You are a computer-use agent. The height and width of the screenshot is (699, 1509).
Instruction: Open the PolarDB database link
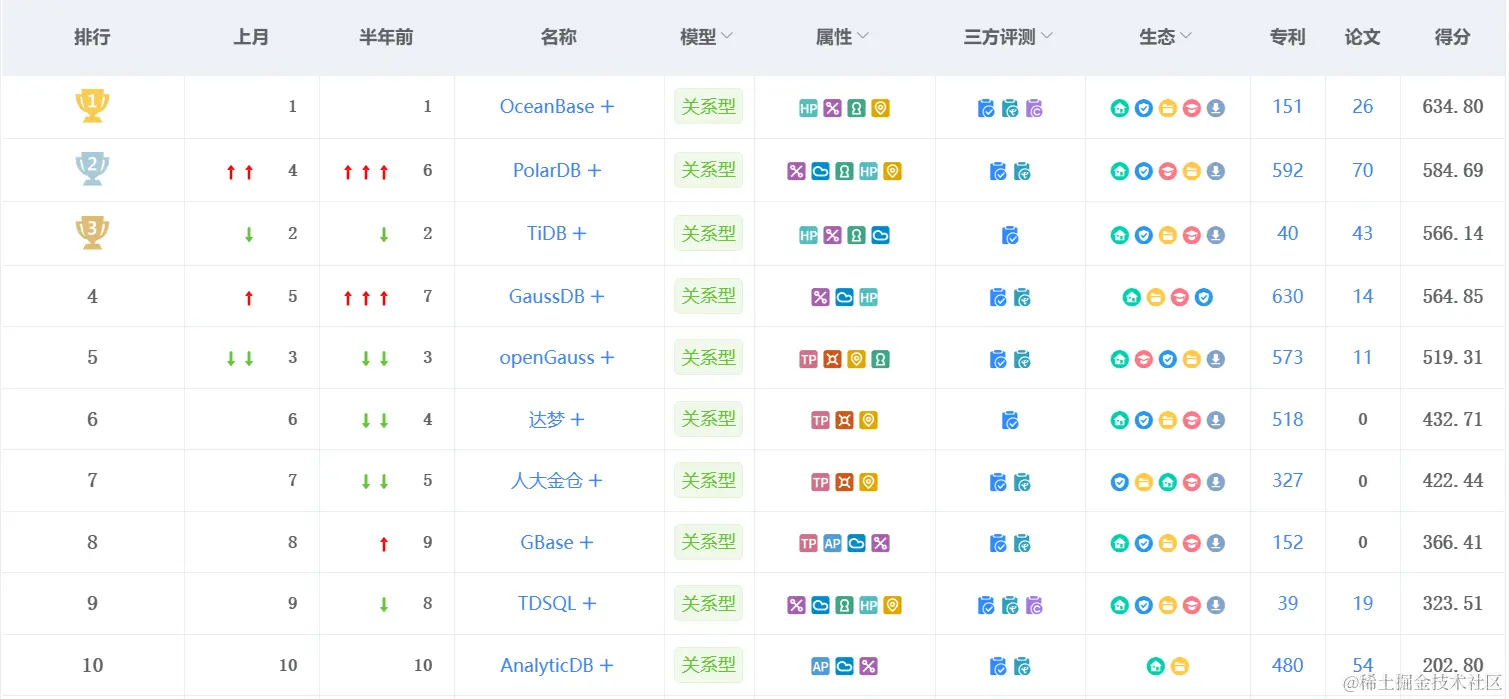point(557,170)
